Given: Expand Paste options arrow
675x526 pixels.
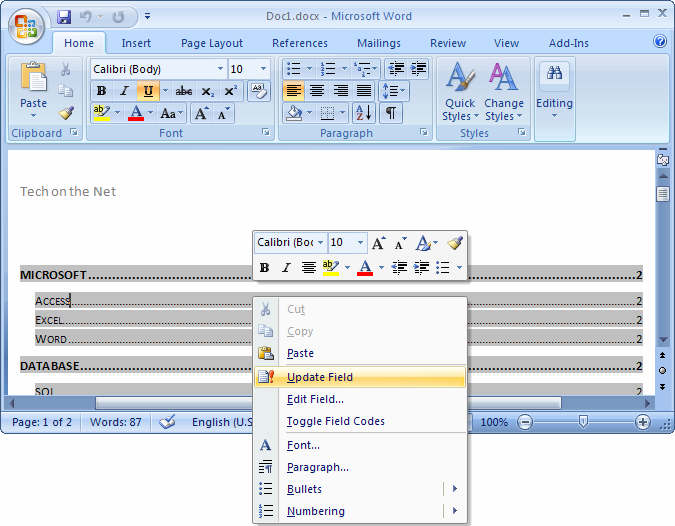Looking at the screenshot, I should [33, 116].
